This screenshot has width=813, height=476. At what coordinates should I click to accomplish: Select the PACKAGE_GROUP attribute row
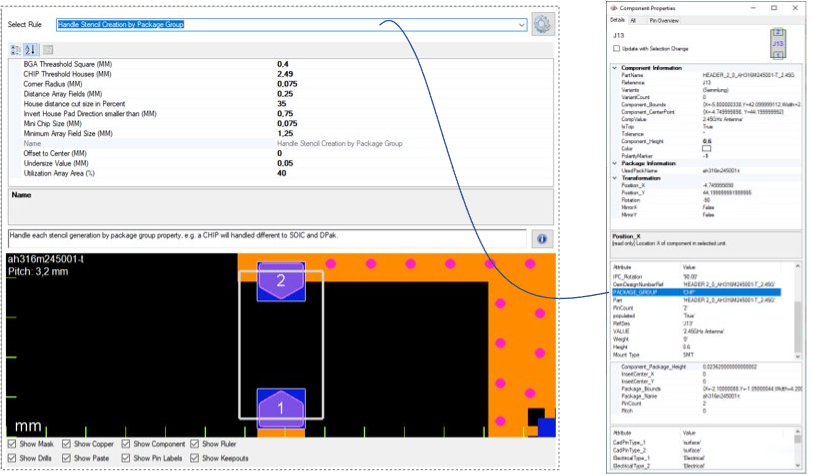pos(696,292)
